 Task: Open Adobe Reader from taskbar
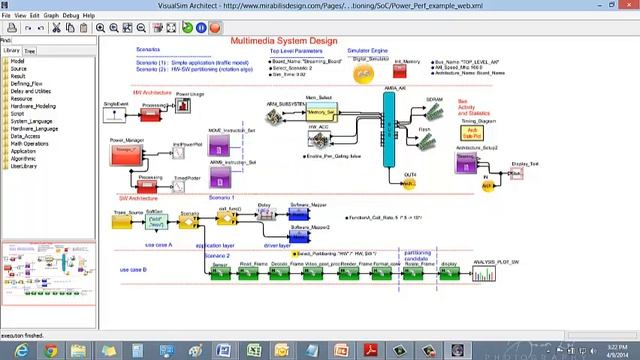[370, 351]
